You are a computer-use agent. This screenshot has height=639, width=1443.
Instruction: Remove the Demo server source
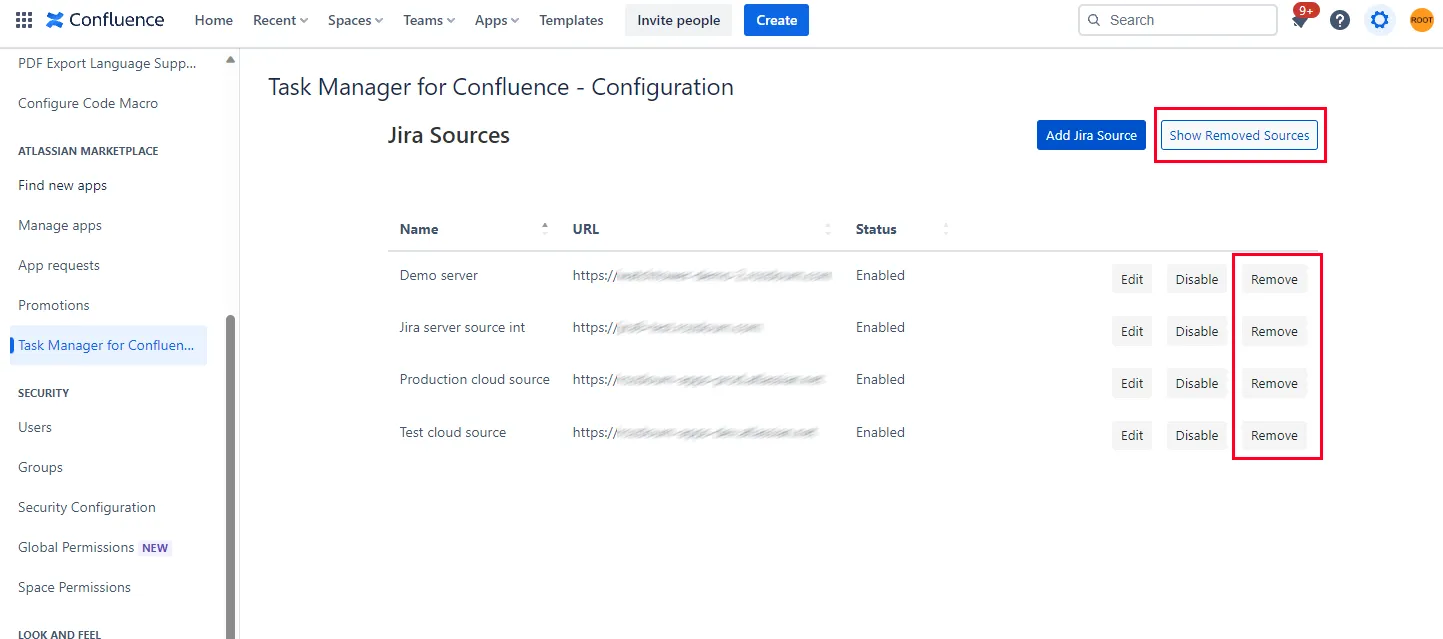coord(1274,279)
